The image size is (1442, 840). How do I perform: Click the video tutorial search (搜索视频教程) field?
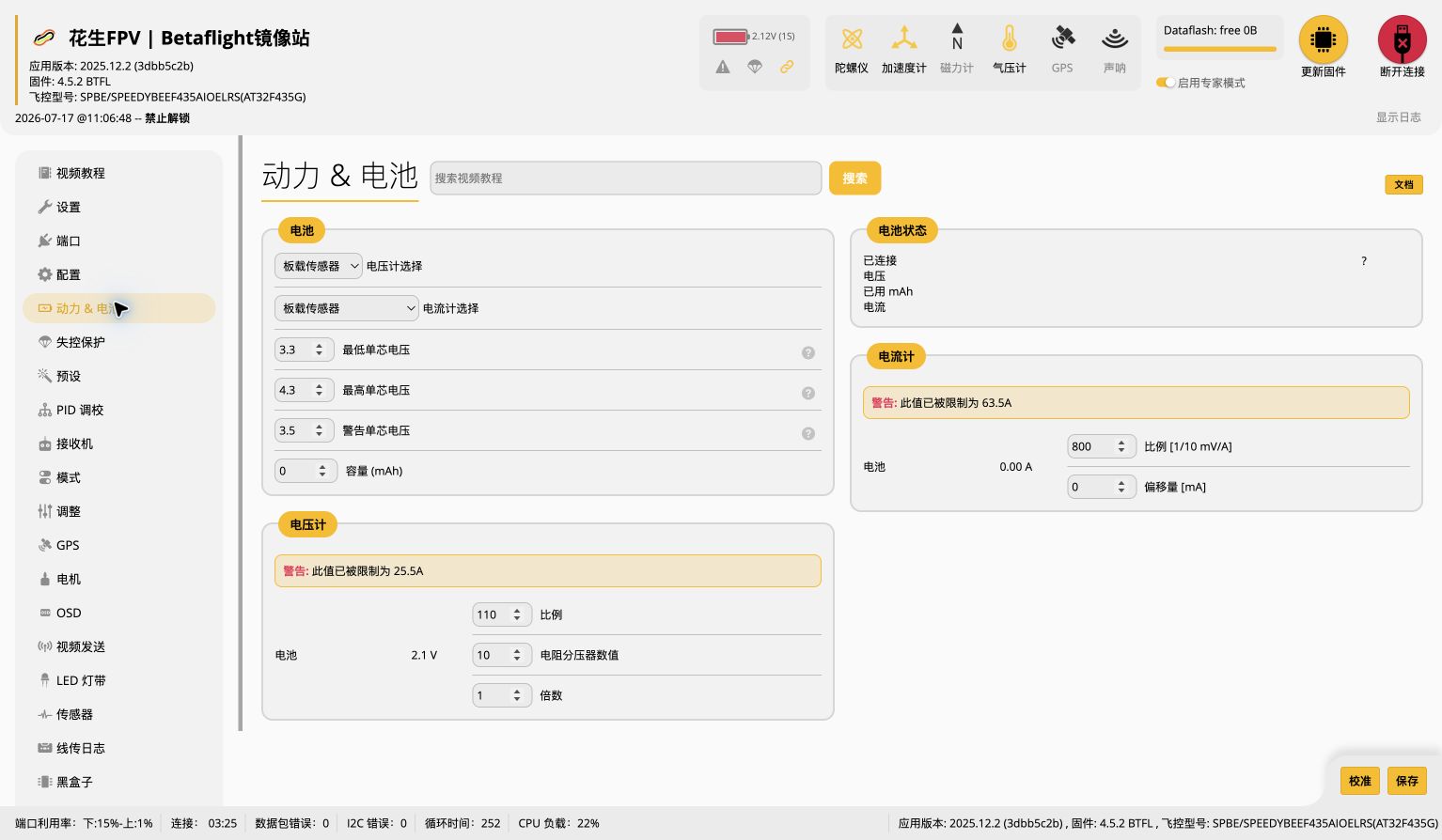point(626,179)
